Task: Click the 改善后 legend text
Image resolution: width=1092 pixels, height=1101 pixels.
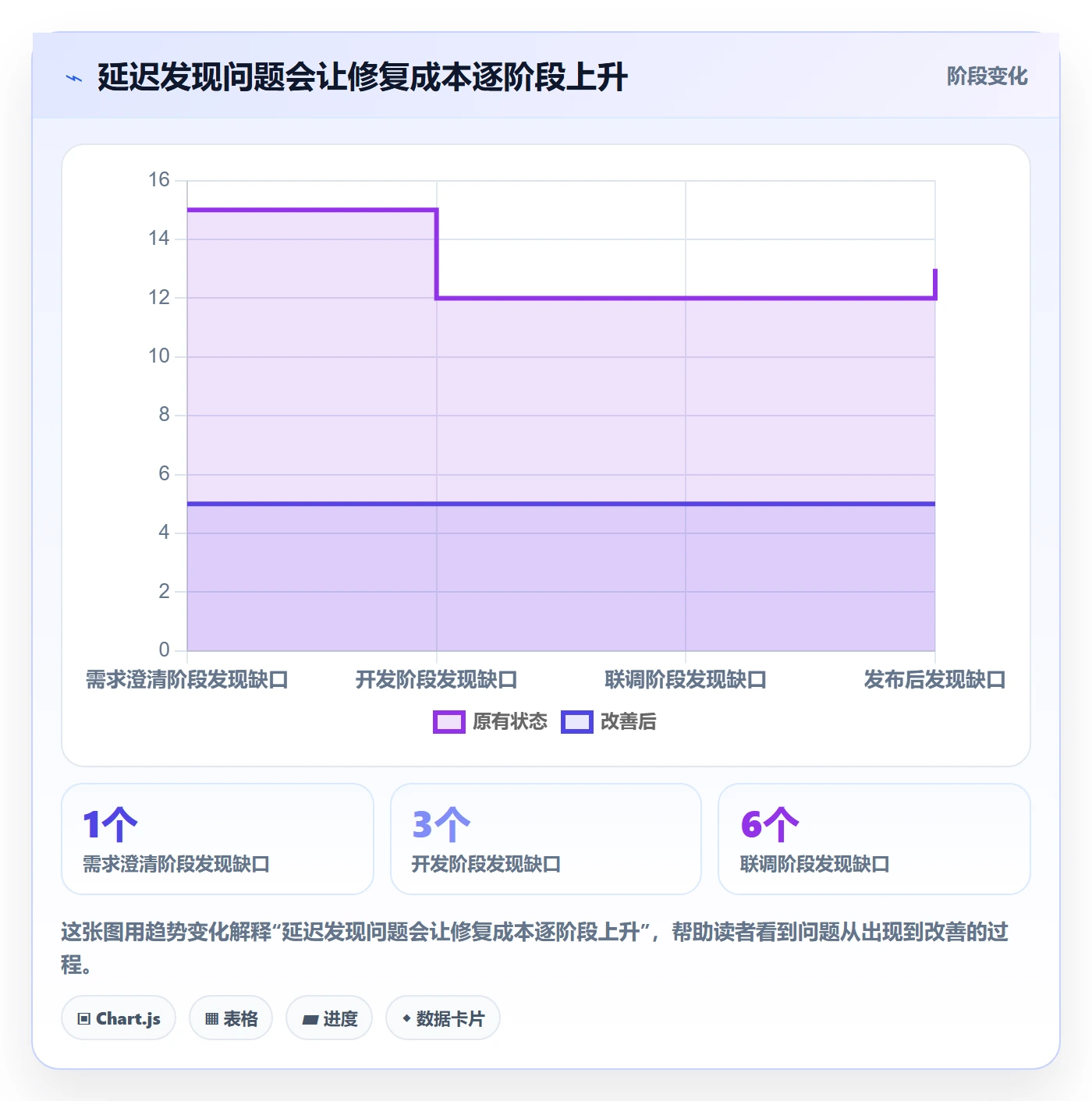Action: [628, 722]
